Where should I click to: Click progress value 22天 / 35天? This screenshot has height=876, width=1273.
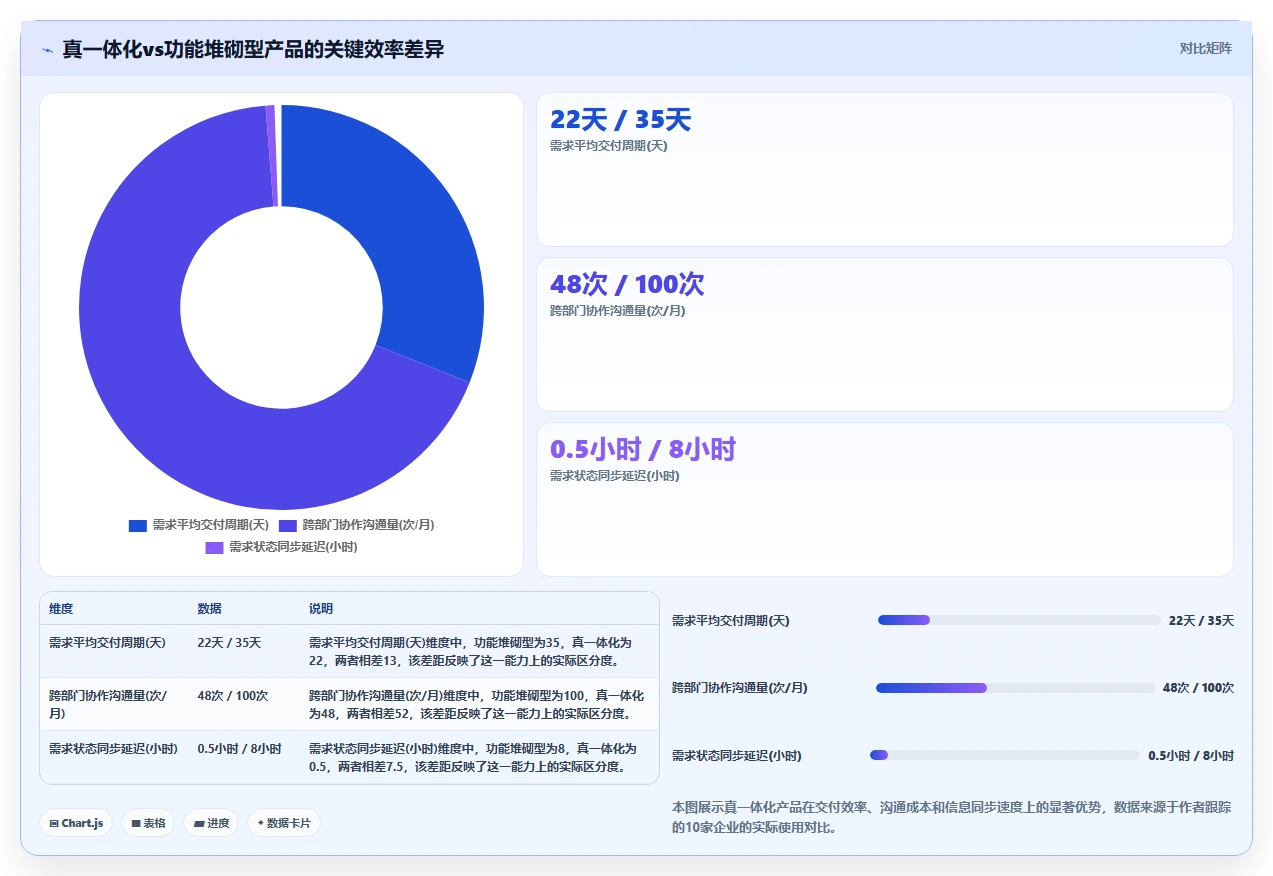point(1201,621)
